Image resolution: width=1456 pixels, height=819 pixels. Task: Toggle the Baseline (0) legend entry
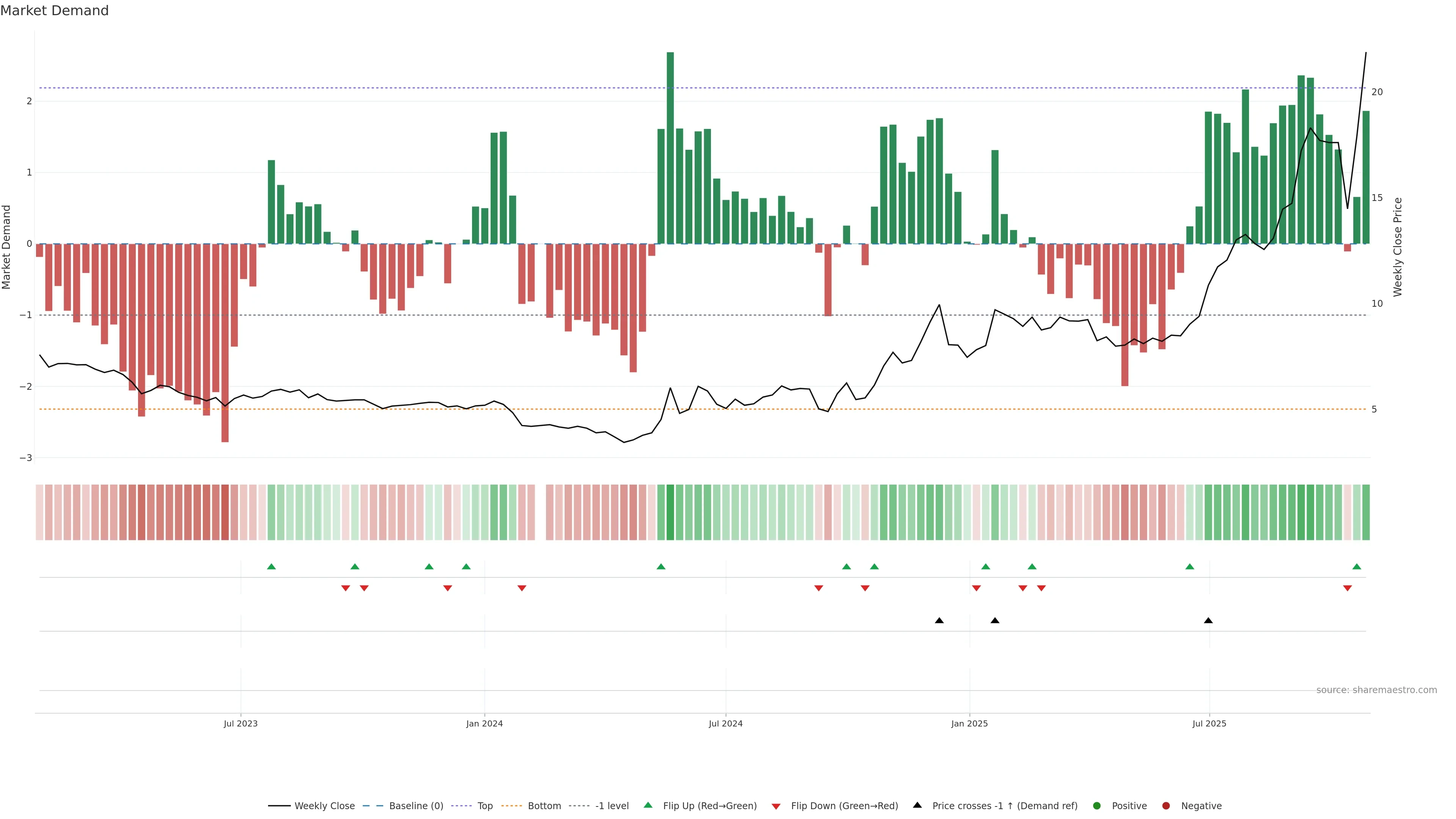(416, 806)
